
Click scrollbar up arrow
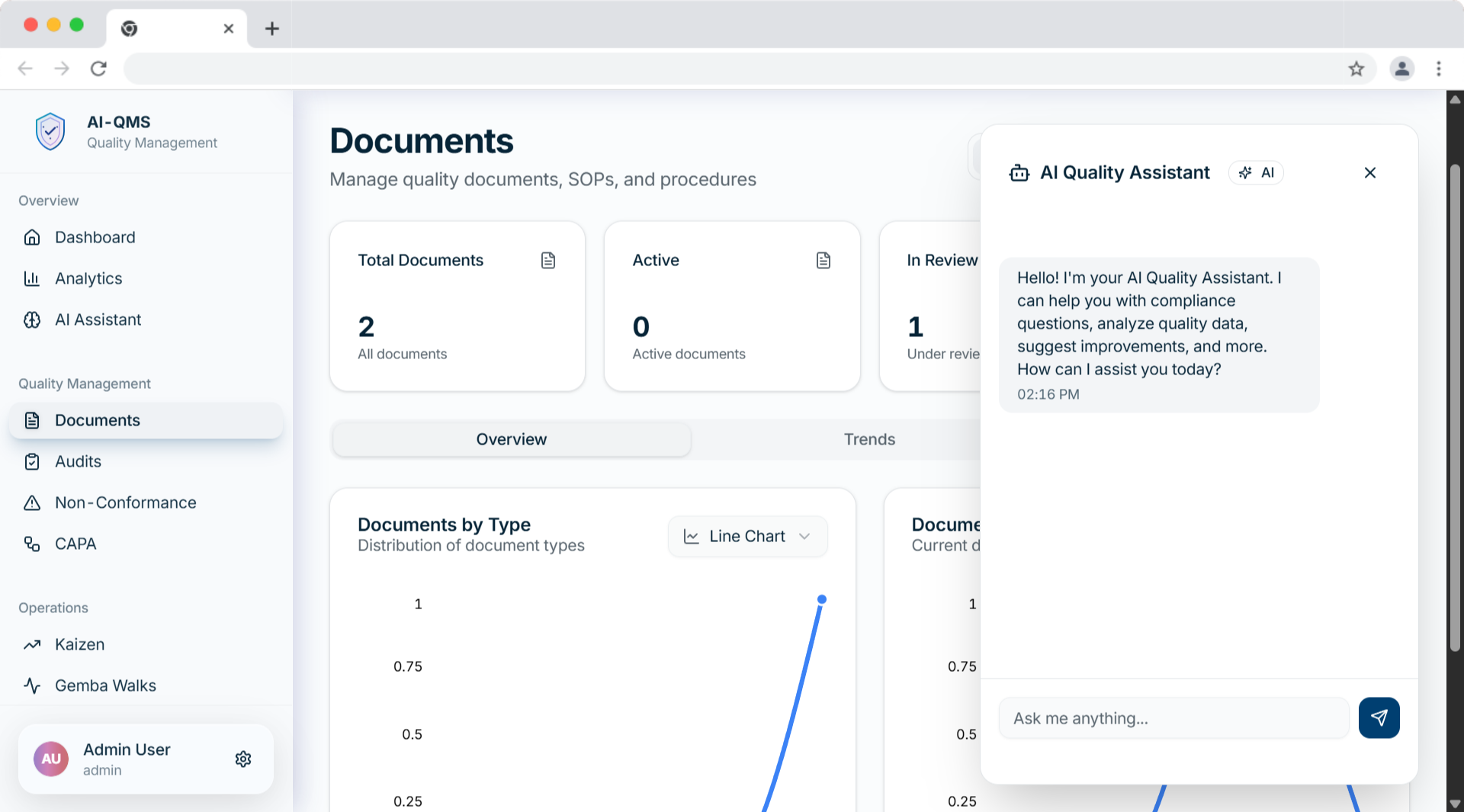tap(1455, 99)
